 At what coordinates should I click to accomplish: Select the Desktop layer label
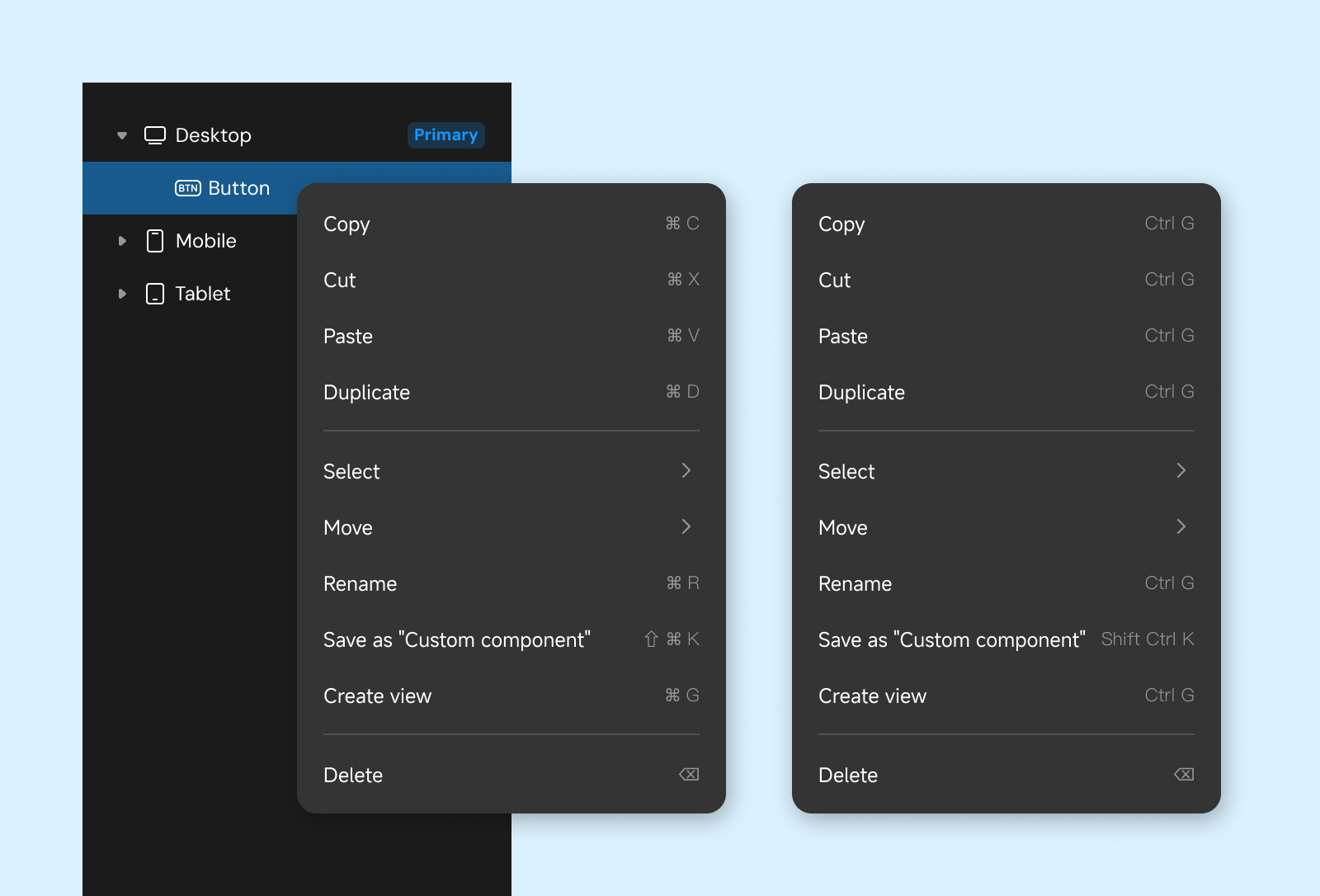pyautogui.click(x=214, y=135)
